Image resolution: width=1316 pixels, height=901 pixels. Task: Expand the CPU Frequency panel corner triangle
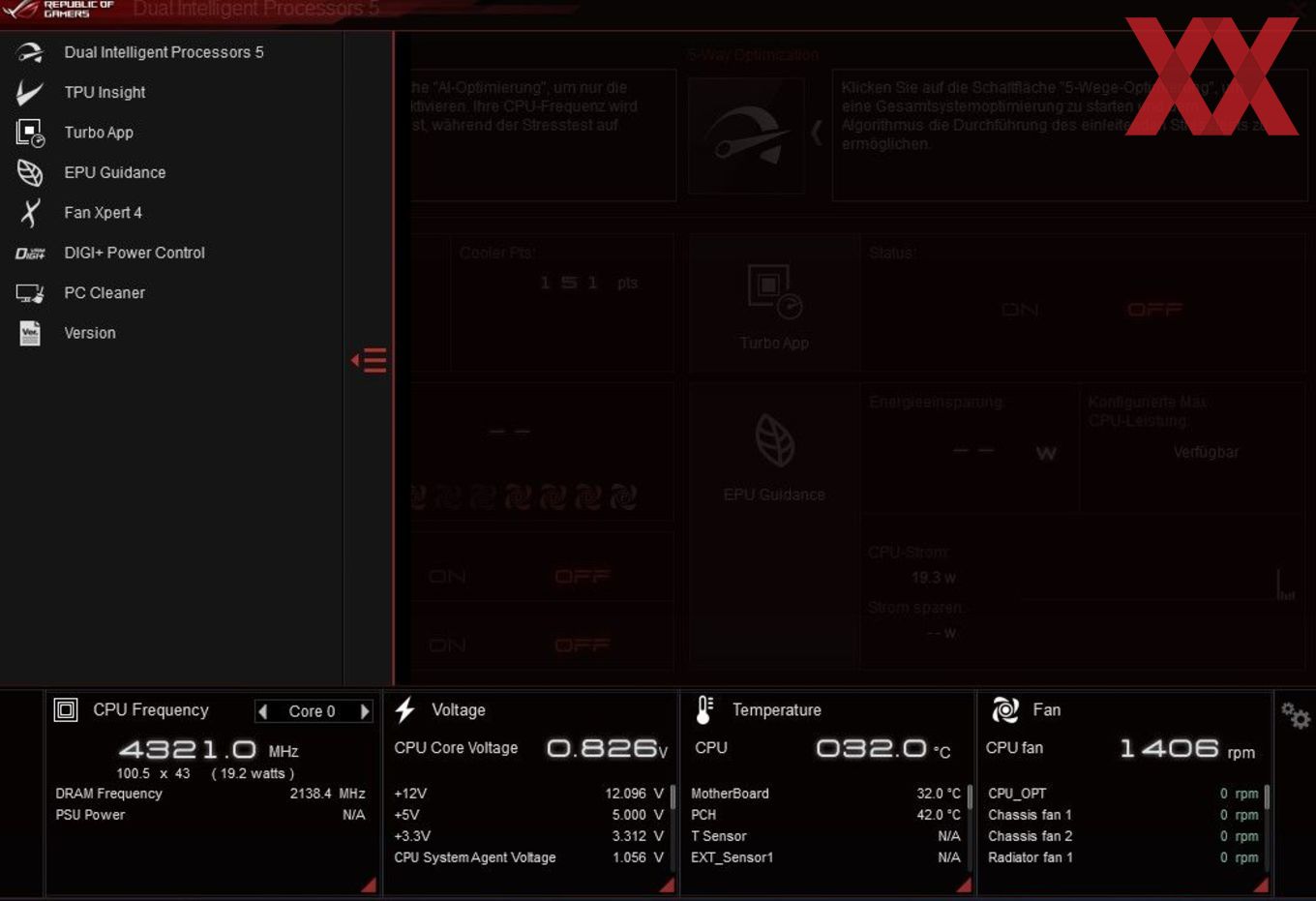point(369,885)
